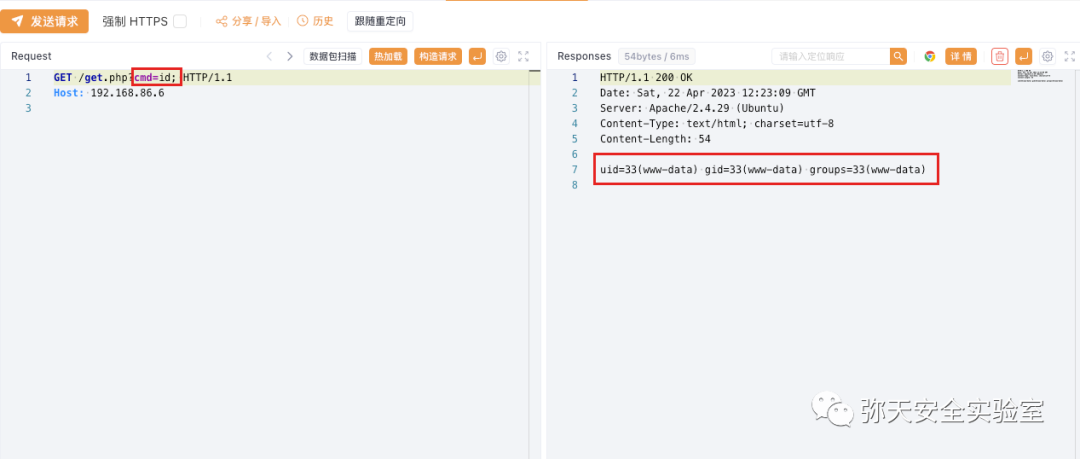Toggle line wrap icon in Request panel

tap(477, 57)
